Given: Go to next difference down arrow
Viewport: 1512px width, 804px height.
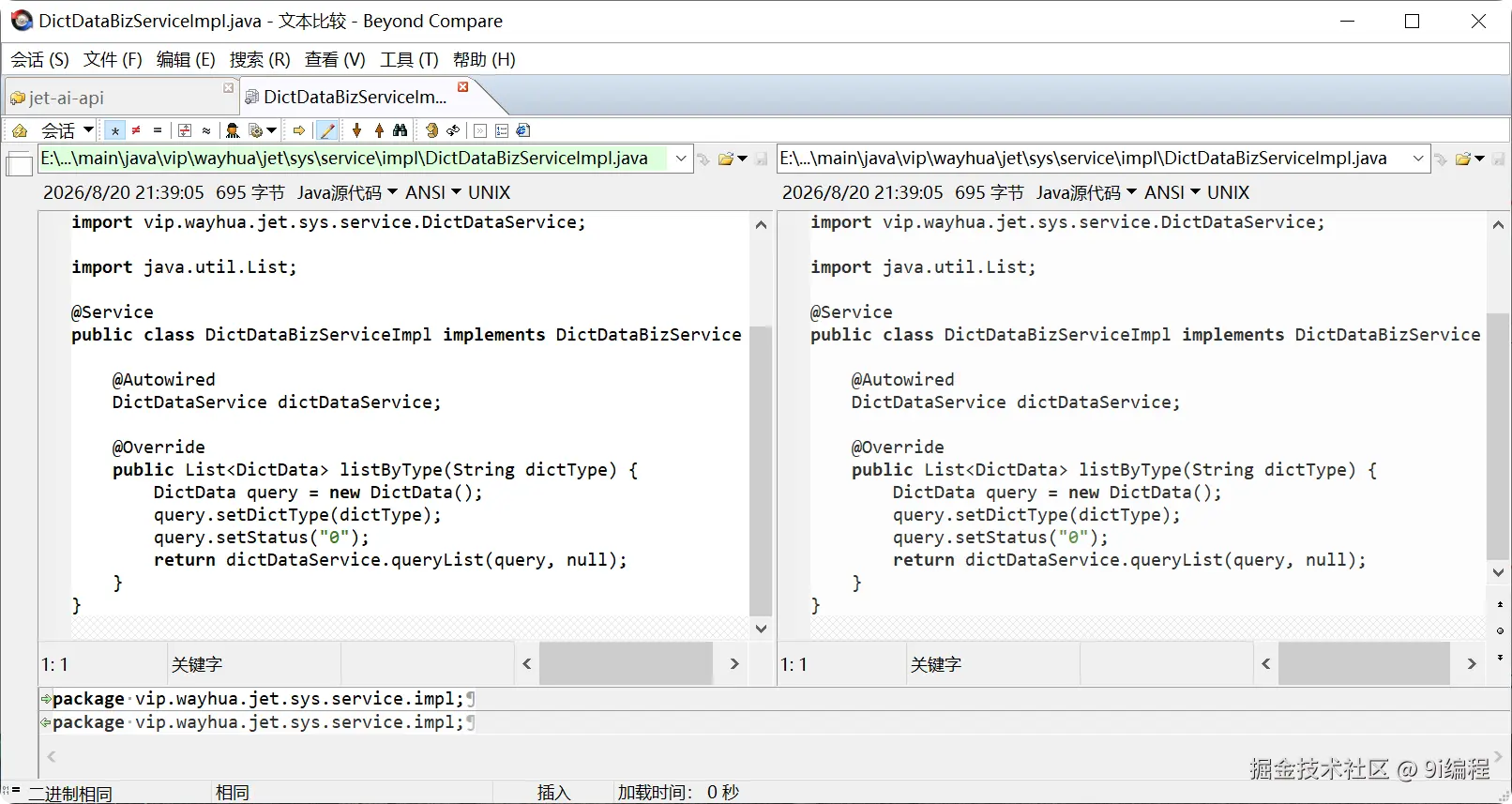Looking at the screenshot, I should pyautogui.click(x=356, y=130).
